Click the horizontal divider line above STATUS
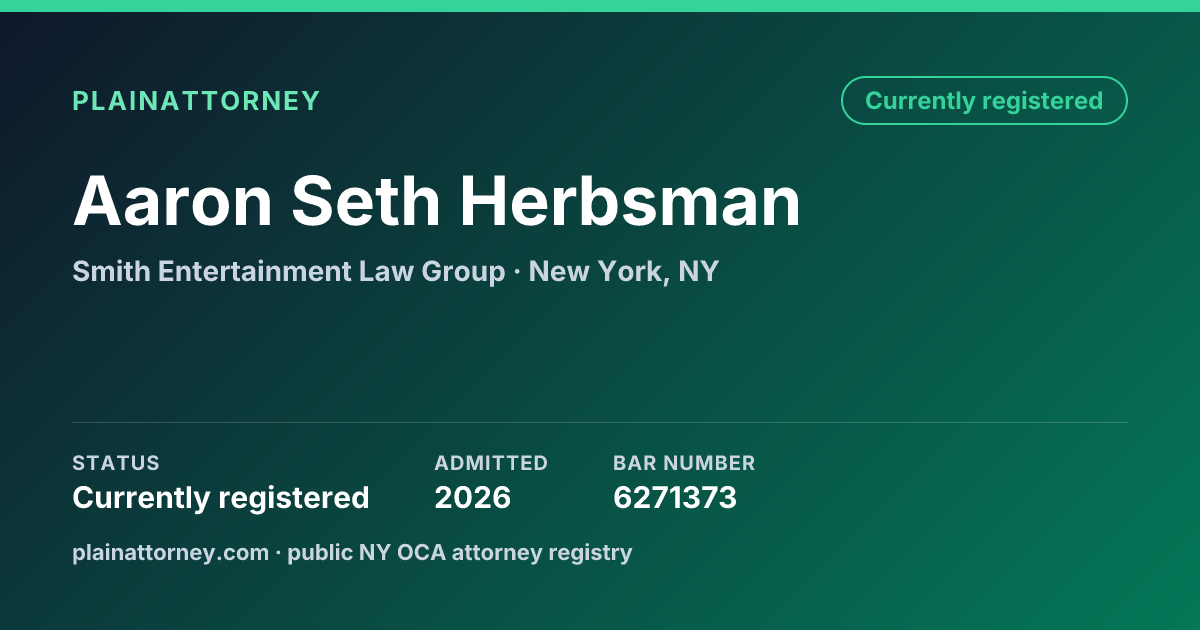Viewport: 1200px width, 630px height. pos(600,422)
